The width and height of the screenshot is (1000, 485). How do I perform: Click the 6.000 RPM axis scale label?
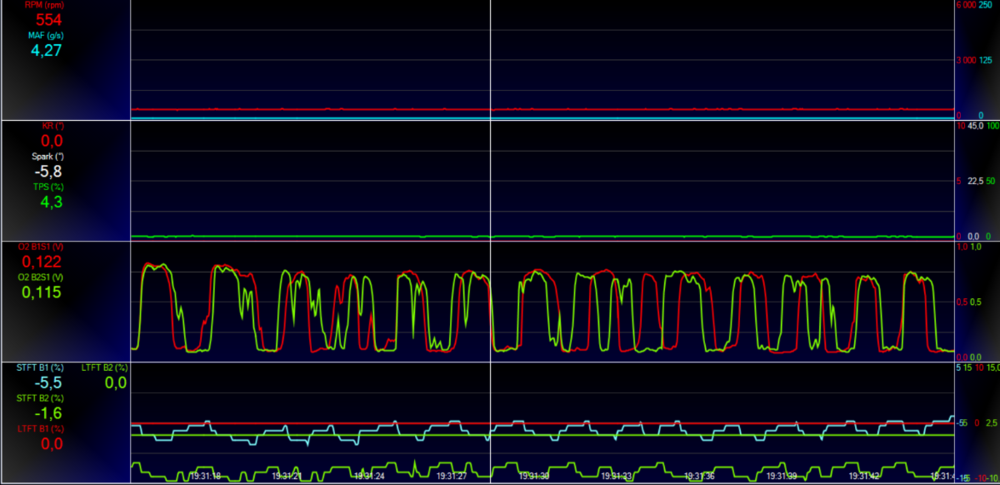965,6
